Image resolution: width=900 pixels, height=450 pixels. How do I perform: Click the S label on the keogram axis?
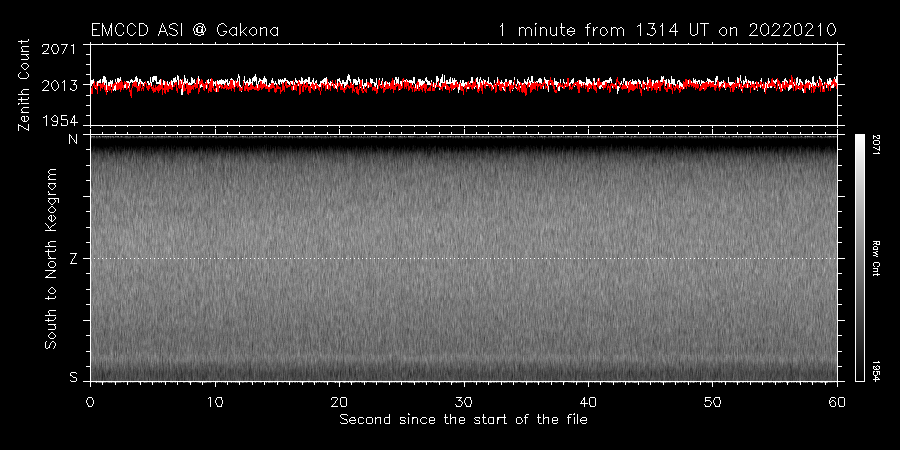coord(73,377)
